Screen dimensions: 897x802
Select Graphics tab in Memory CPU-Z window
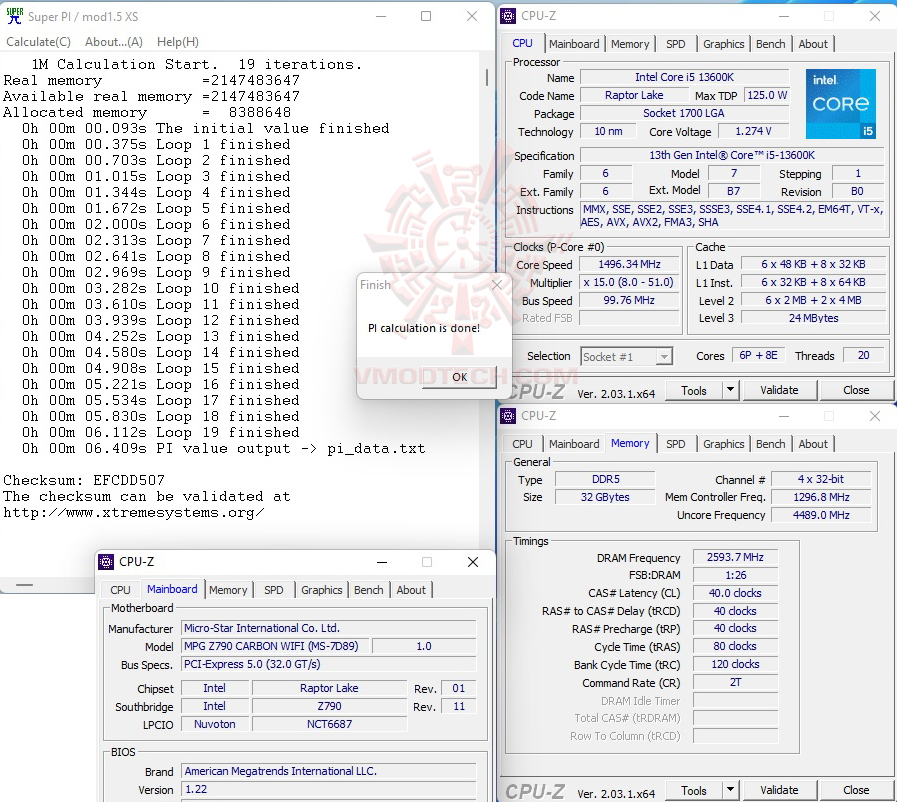(x=723, y=444)
